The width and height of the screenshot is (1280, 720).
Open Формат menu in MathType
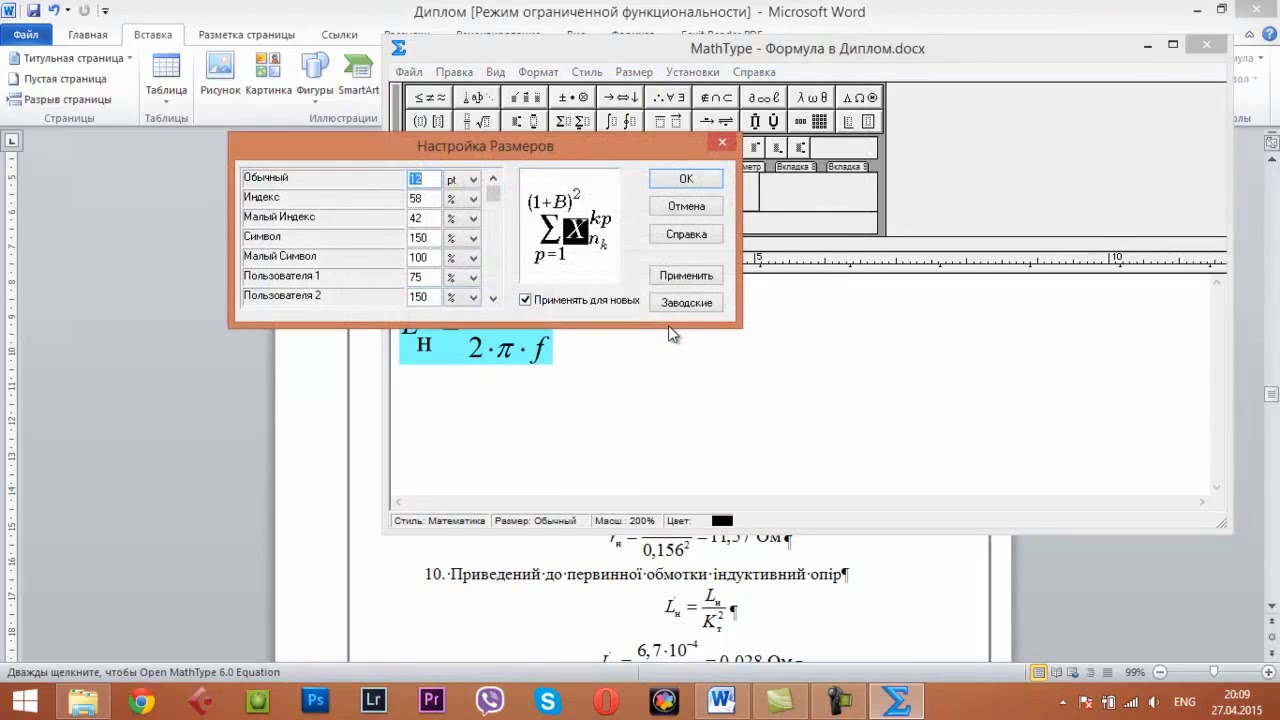click(x=538, y=72)
